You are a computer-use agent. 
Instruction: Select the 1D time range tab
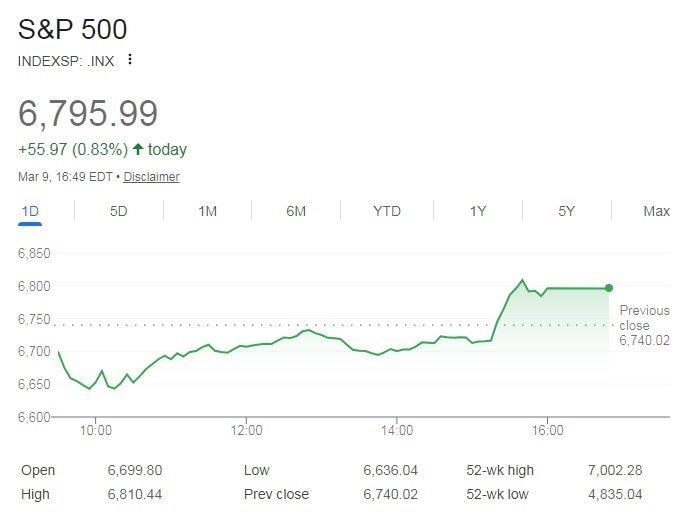tap(29, 211)
